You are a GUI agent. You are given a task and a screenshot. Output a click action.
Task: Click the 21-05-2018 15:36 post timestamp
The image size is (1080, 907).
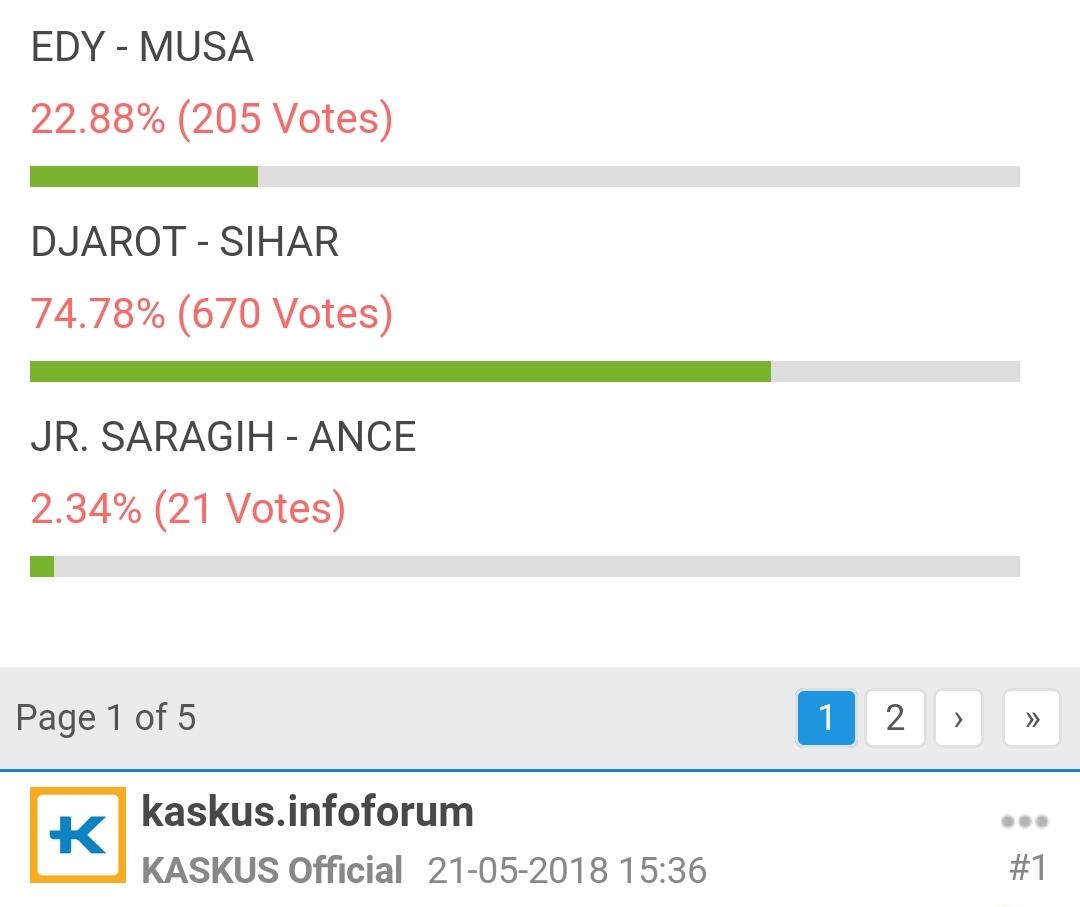click(567, 870)
